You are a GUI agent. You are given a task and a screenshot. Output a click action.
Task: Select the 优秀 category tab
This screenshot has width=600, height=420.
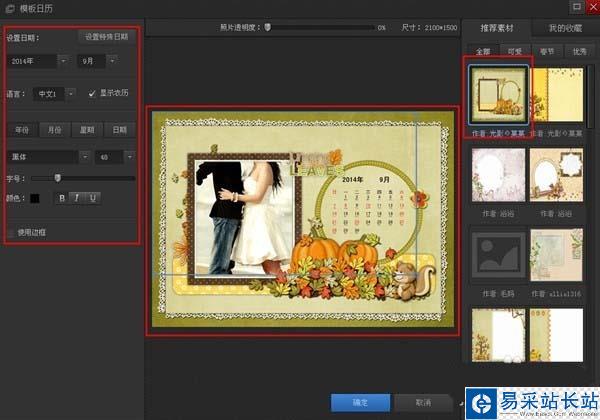tap(579, 51)
